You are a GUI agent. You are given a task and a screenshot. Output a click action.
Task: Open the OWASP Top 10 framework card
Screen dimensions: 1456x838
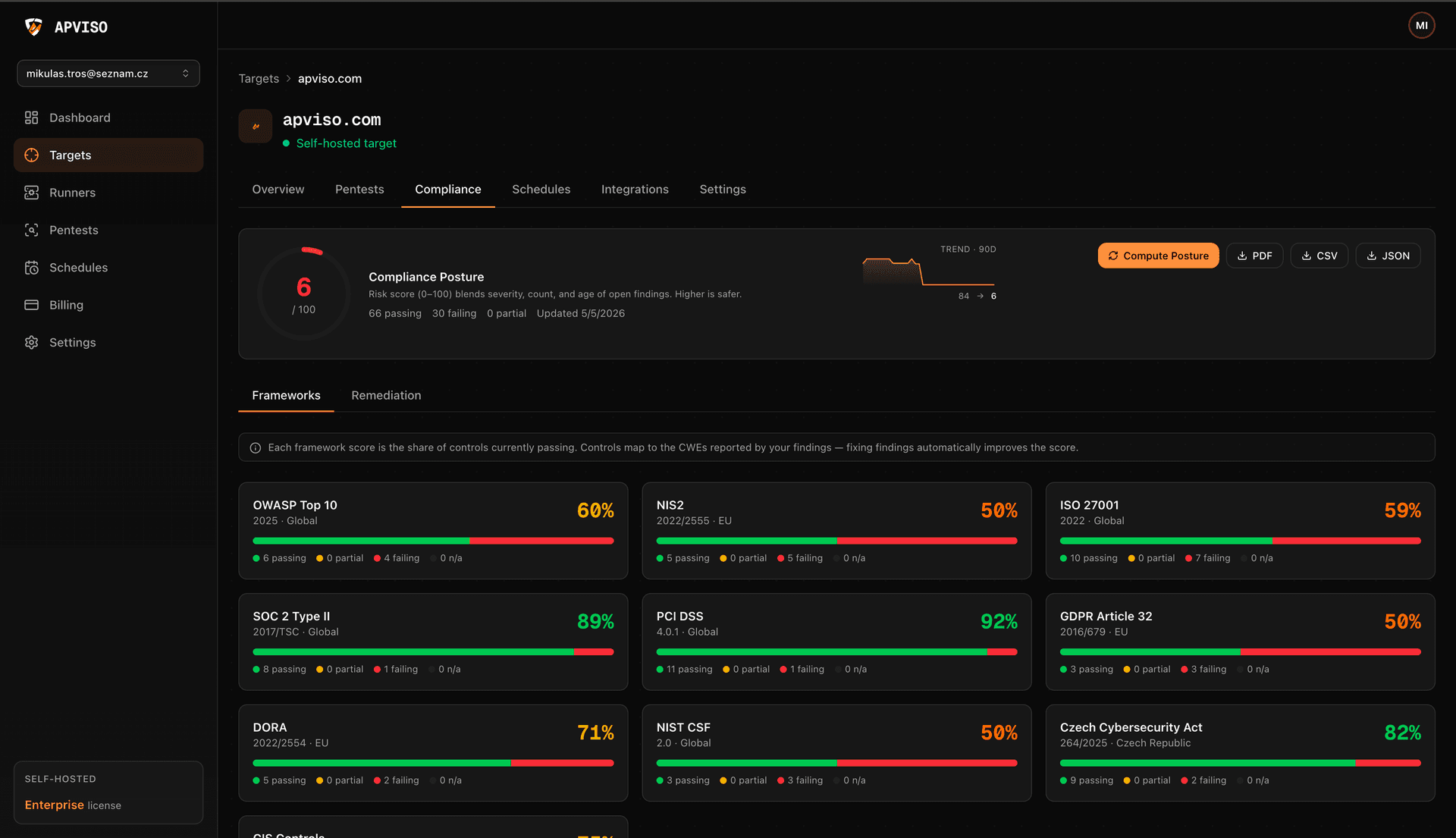point(433,531)
